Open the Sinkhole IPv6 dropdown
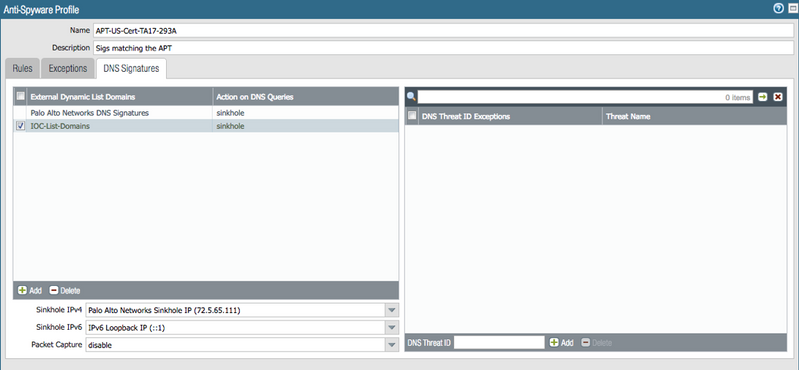Viewport: 799px width, 370px height. (391, 328)
